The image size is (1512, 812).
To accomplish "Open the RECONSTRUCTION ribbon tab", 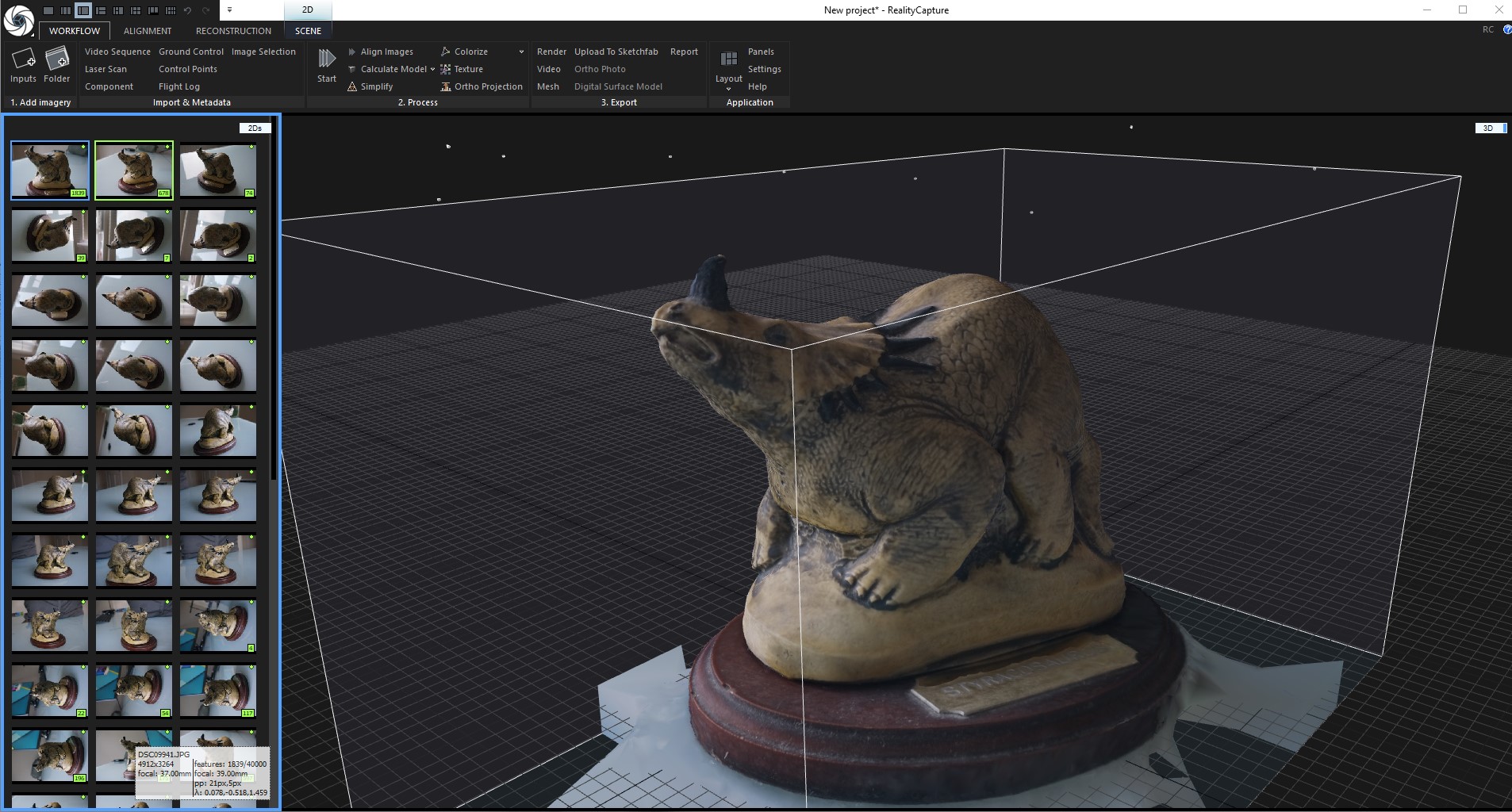I will pyautogui.click(x=233, y=31).
